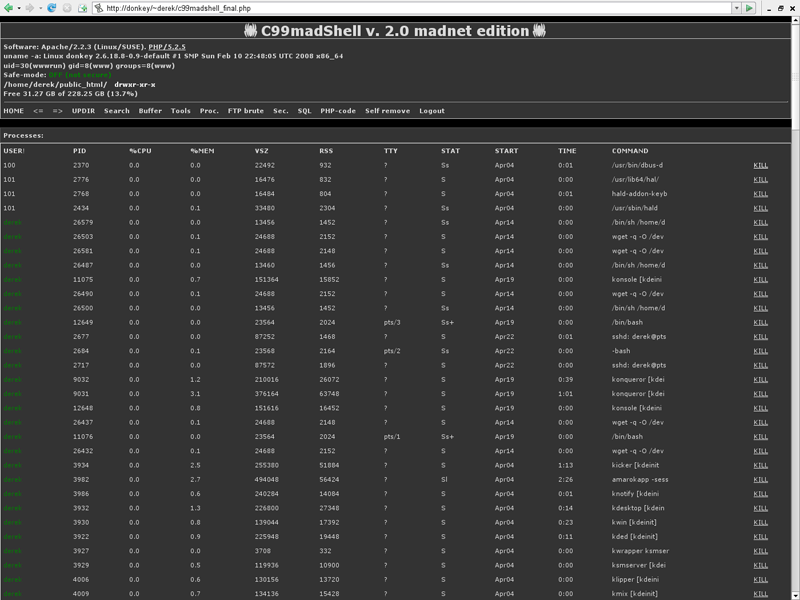Open the back-history dropdown arrow
This screenshot has width=800, height=600.
coord(19,8)
